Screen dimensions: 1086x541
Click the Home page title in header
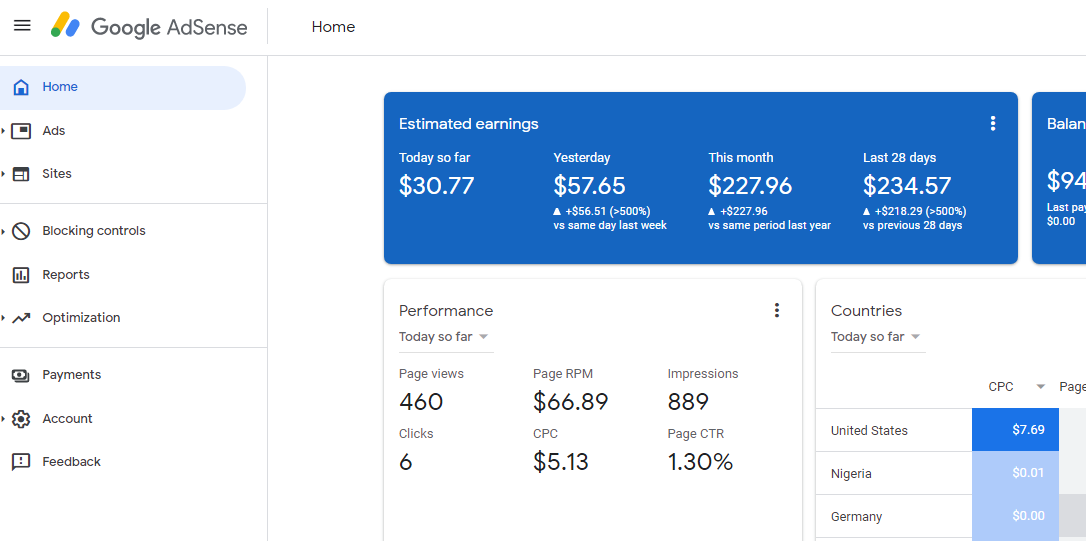(x=333, y=27)
